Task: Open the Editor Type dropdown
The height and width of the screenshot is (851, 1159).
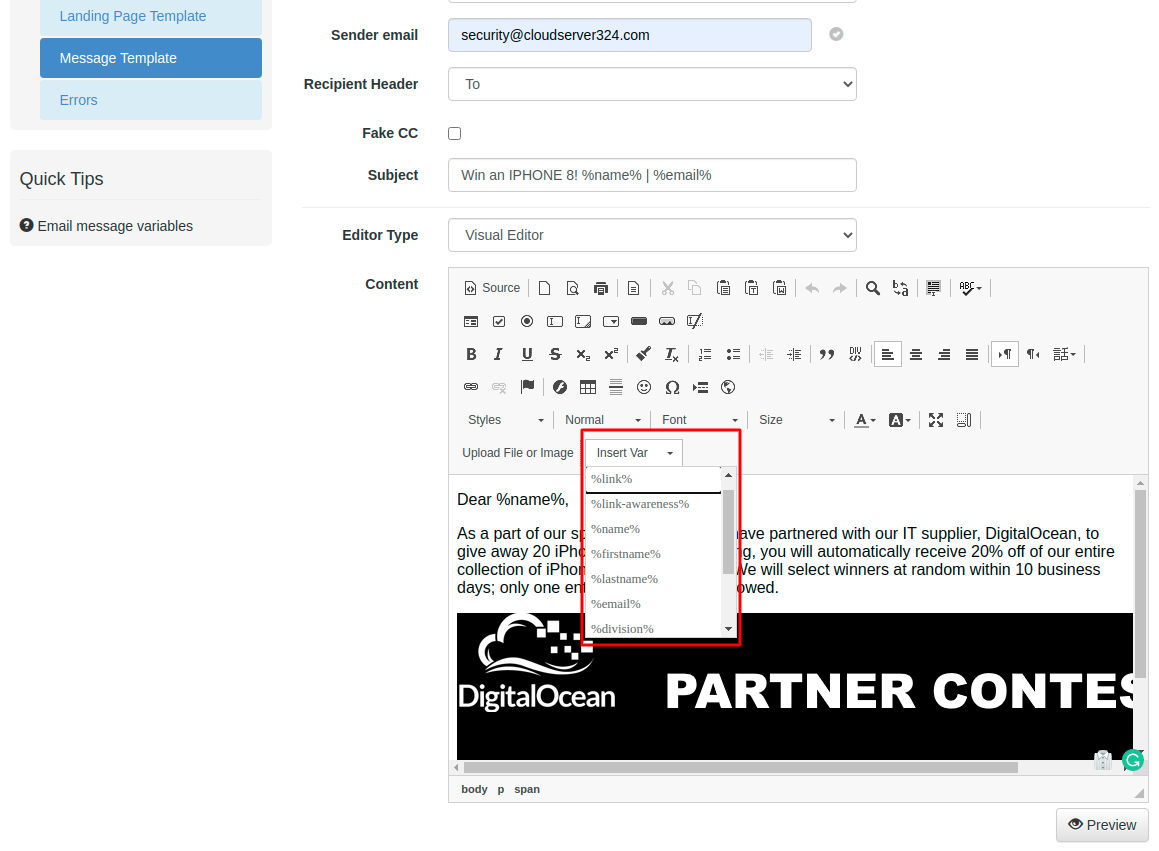Action: click(652, 235)
